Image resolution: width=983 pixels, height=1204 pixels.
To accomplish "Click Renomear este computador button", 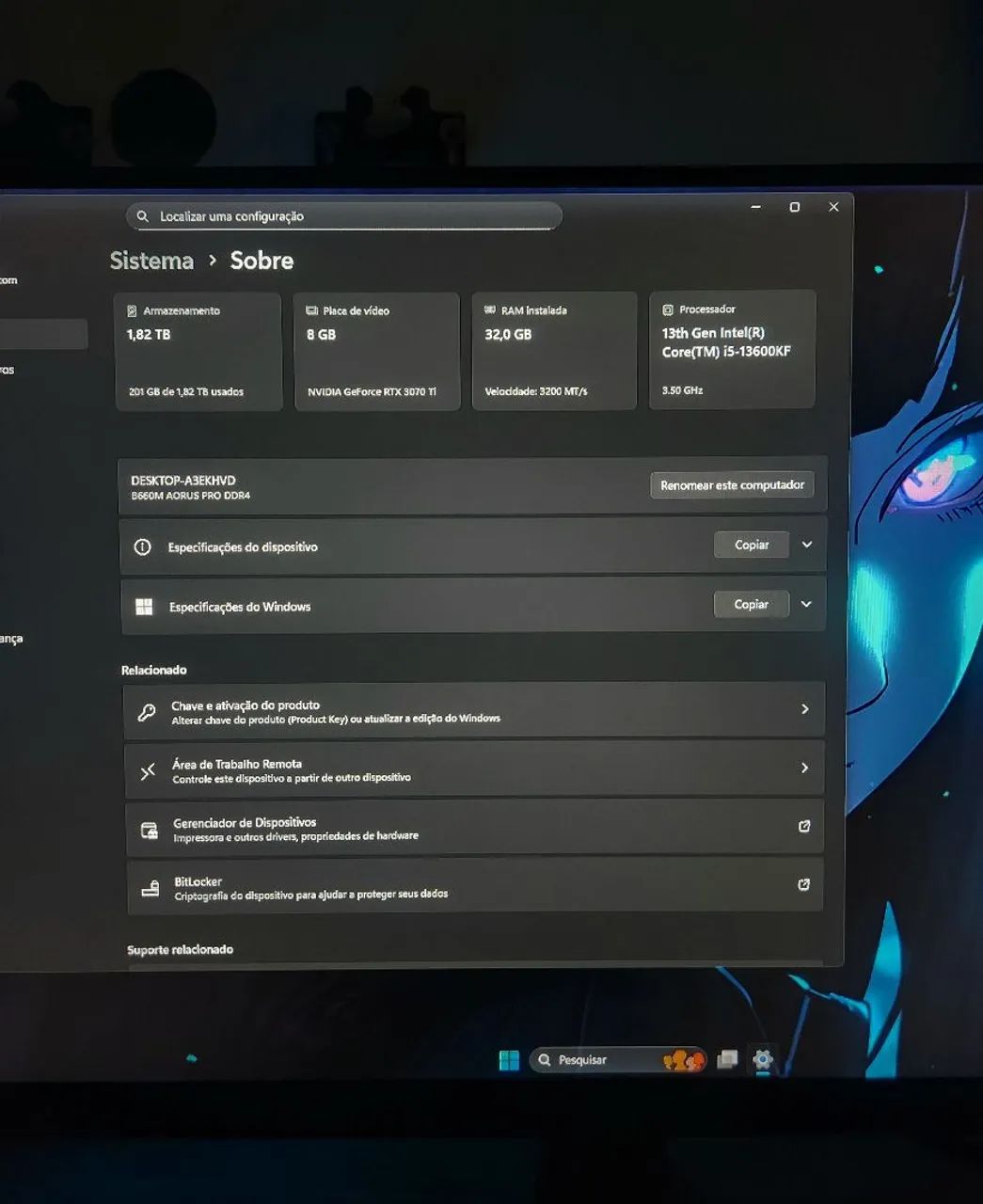I will [x=732, y=485].
